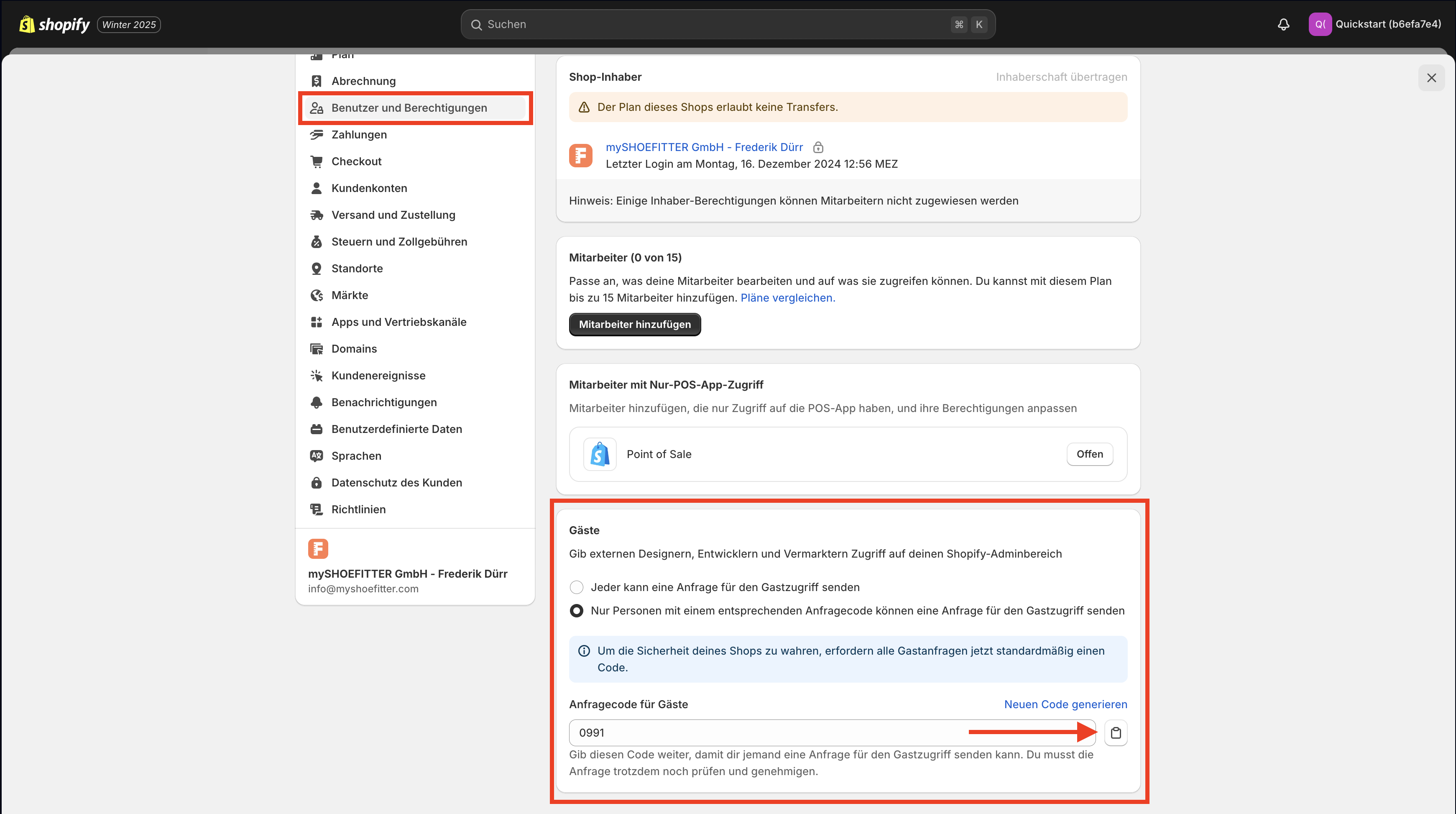Click the Winter 2025 edition badge
Screen dimensions: 1456x814
click(129, 25)
